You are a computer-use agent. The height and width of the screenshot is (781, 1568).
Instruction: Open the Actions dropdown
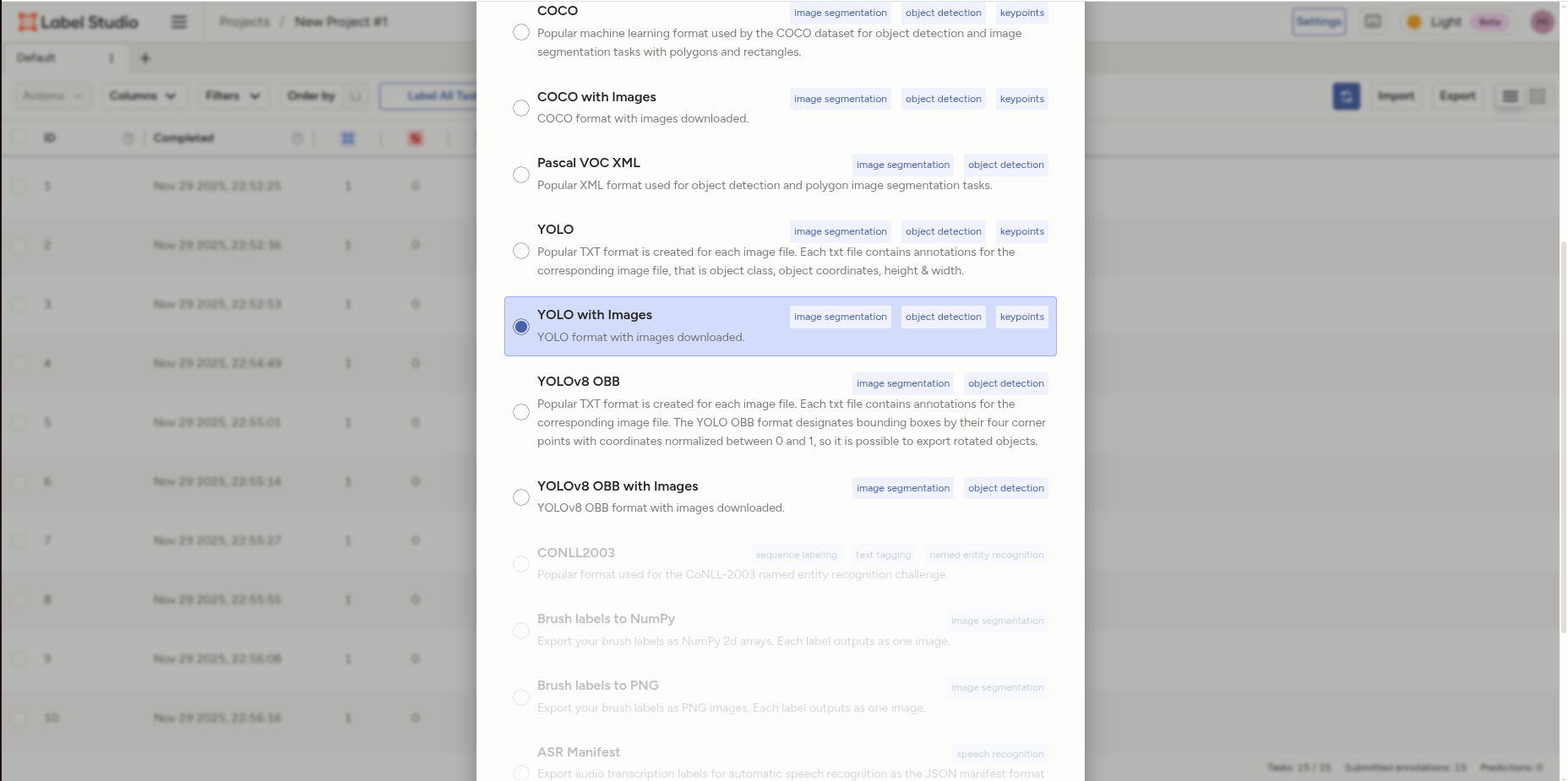tap(53, 96)
